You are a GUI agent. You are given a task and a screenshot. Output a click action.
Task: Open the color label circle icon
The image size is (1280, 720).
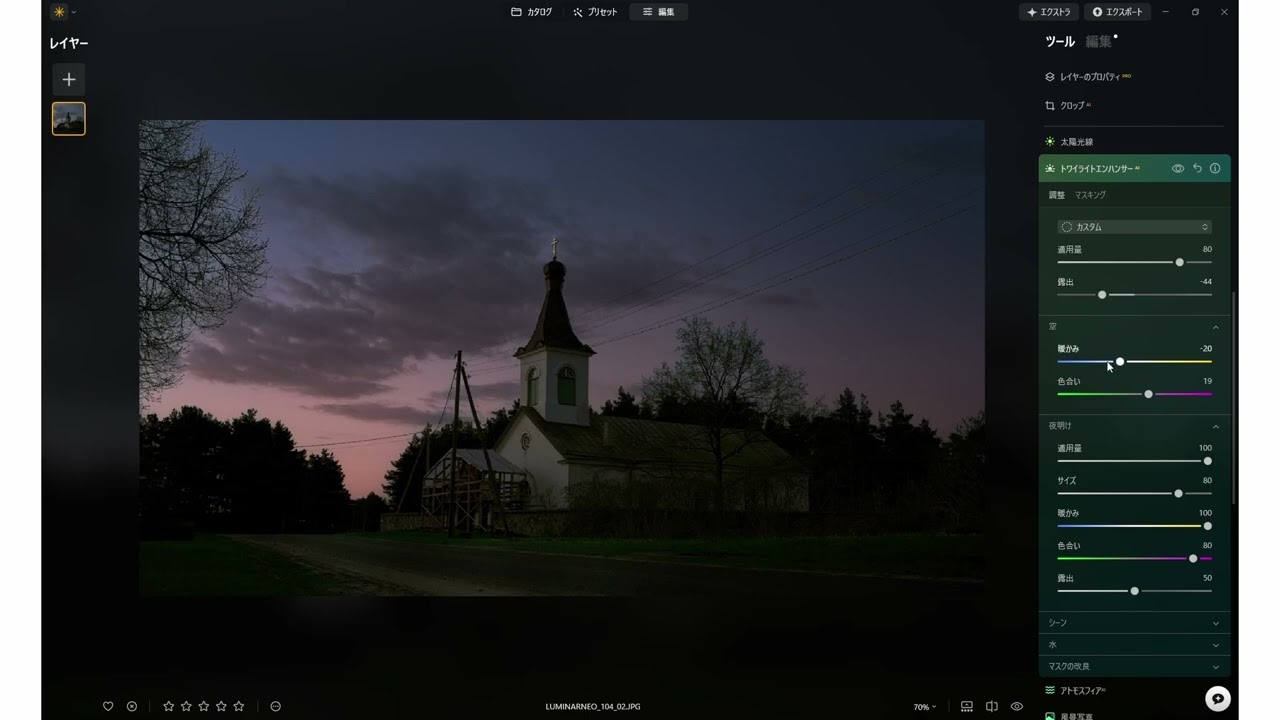[275, 706]
